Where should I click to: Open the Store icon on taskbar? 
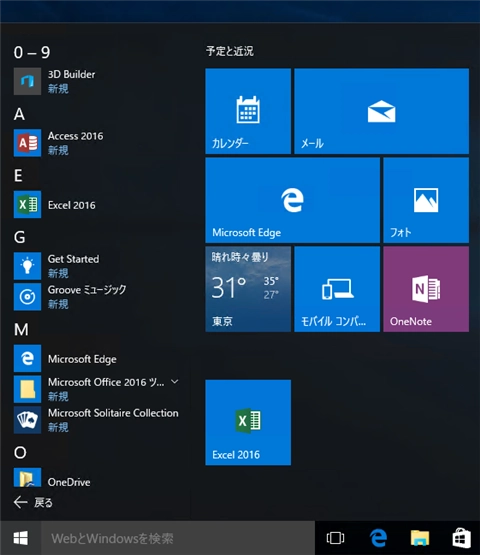[462, 538]
